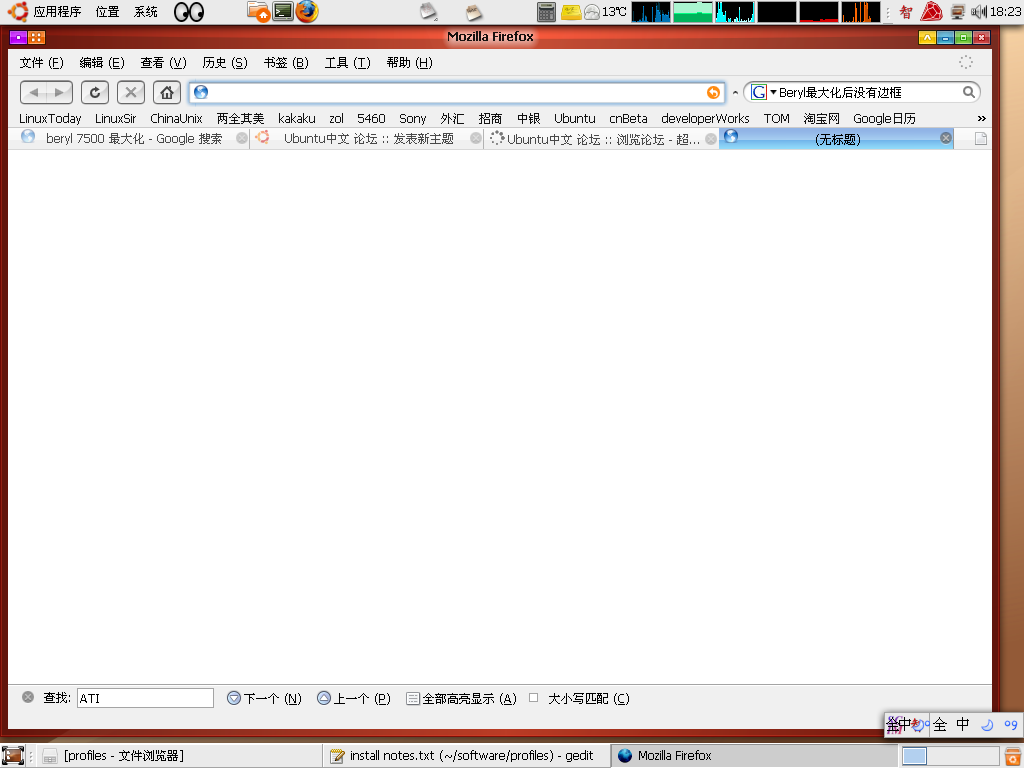
Task: Click the orange Go arrow in address bar
Action: [x=713, y=92]
